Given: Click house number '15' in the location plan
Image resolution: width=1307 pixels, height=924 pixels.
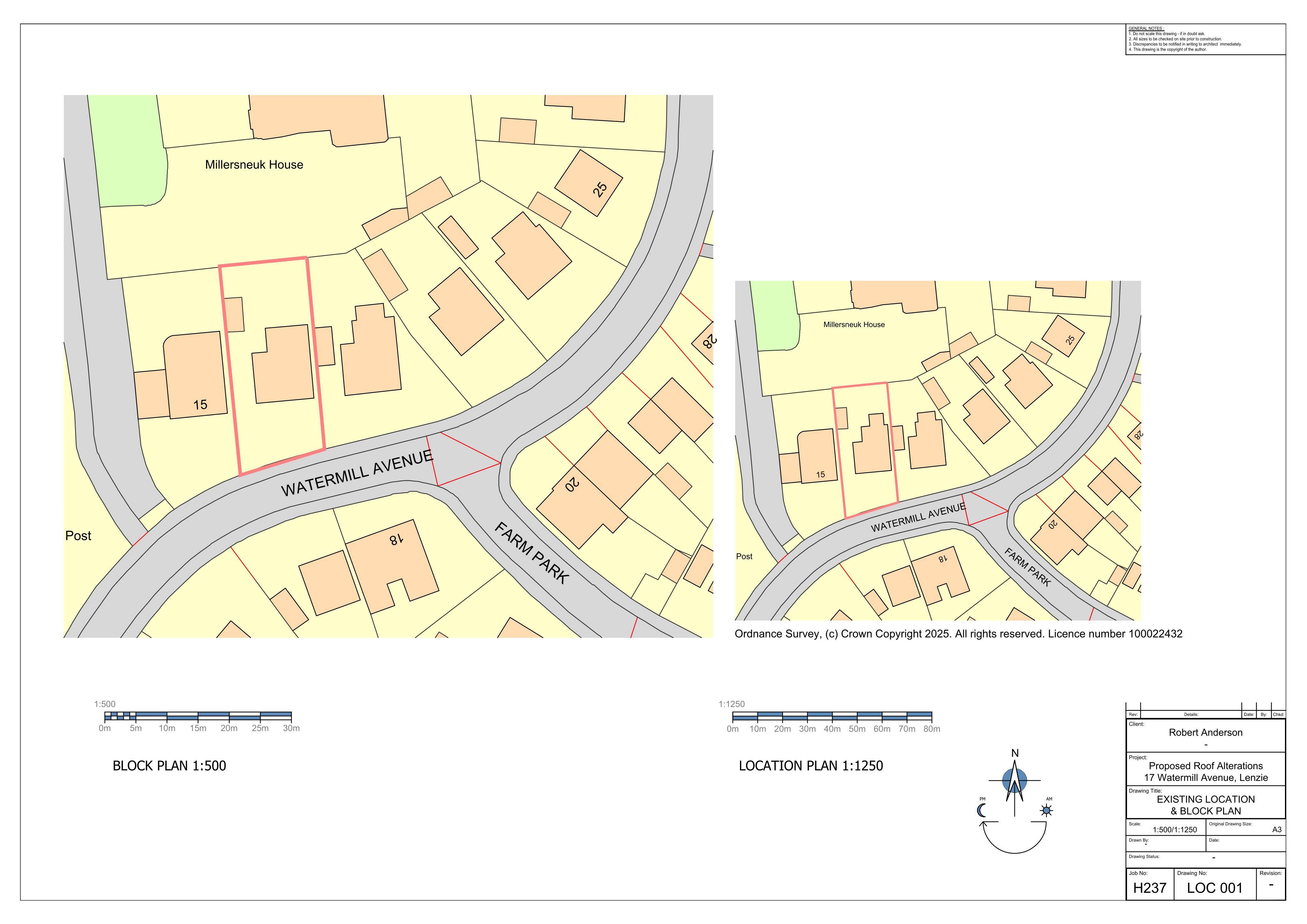Looking at the screenshot, I should (x=820, y=474).
